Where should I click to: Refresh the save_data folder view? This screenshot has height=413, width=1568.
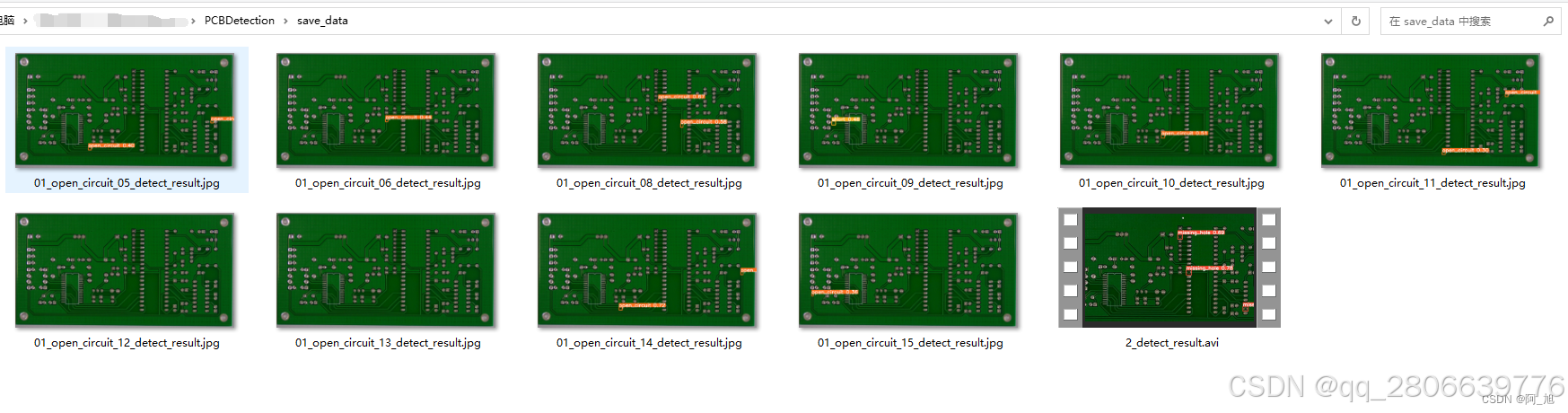1356,22
